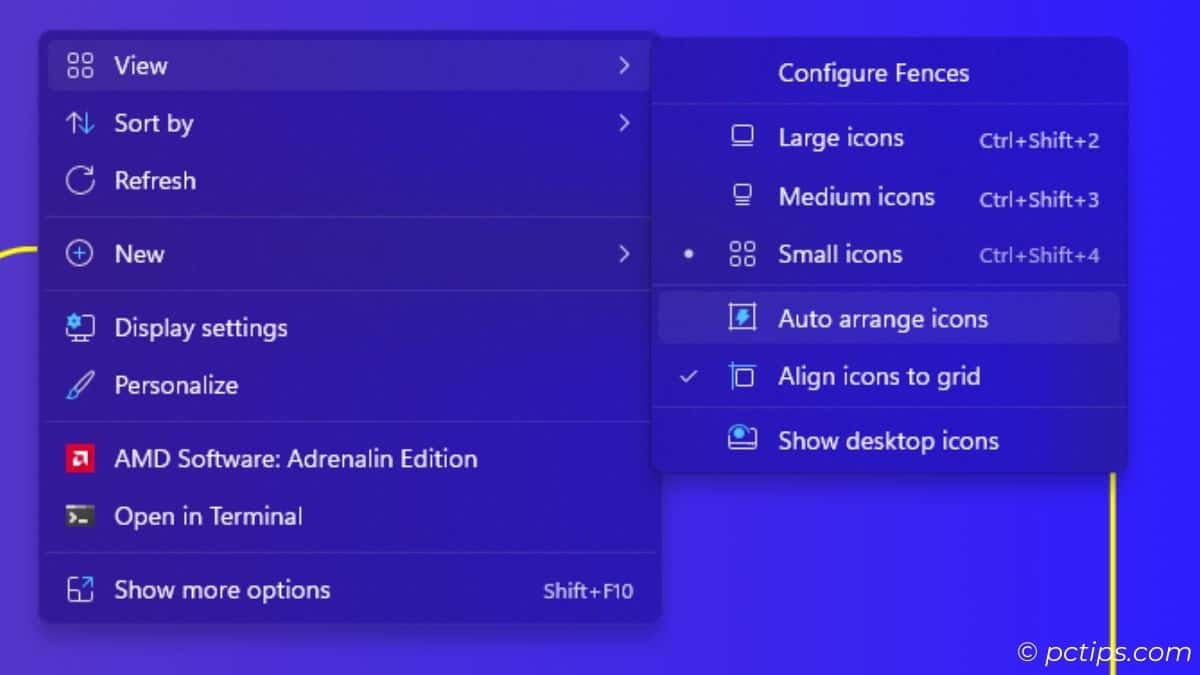Click the New plus icon

point(80,253)
